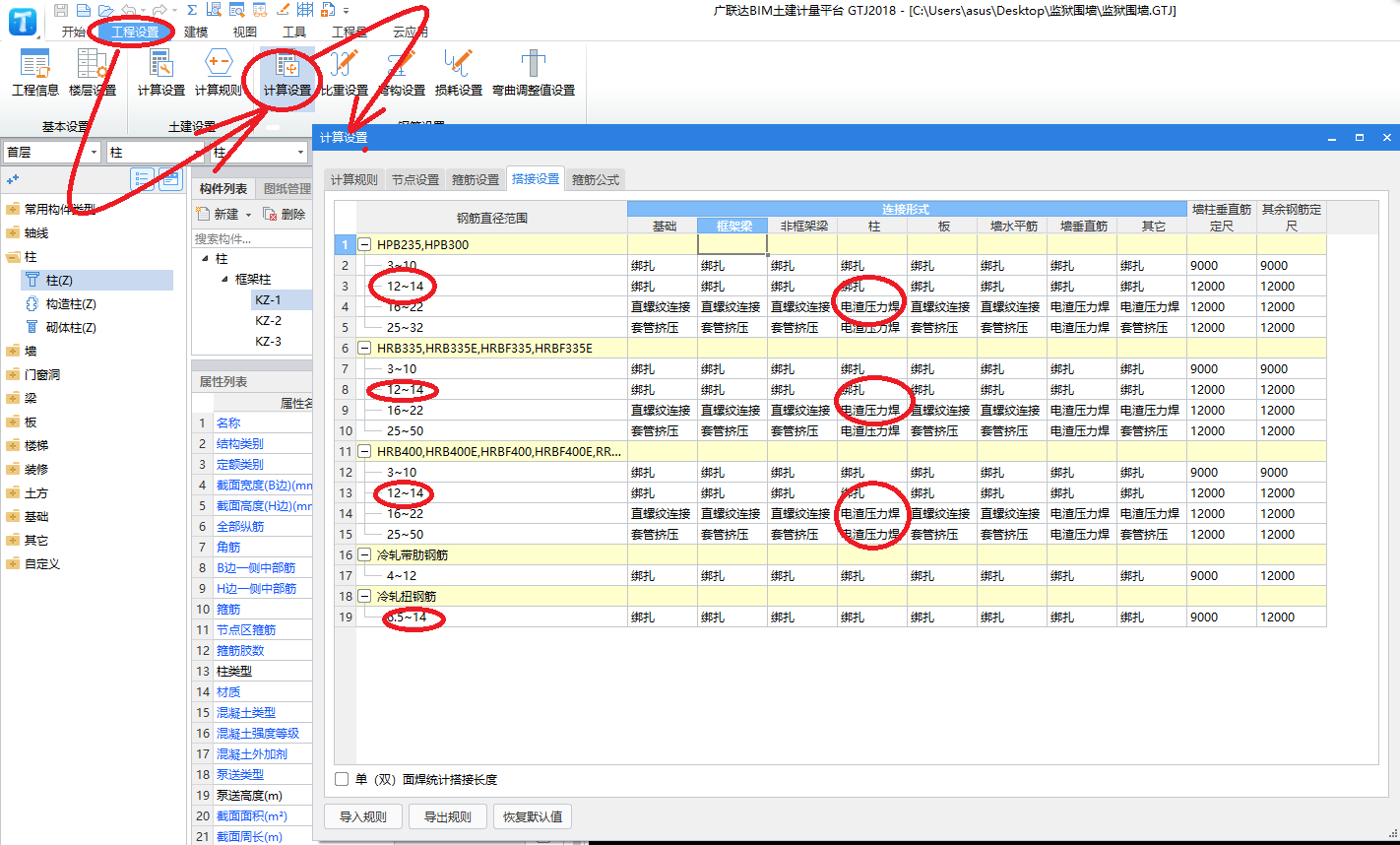
Task: Click the grid icon in quick access toolbar
Action: click(305, 10)
